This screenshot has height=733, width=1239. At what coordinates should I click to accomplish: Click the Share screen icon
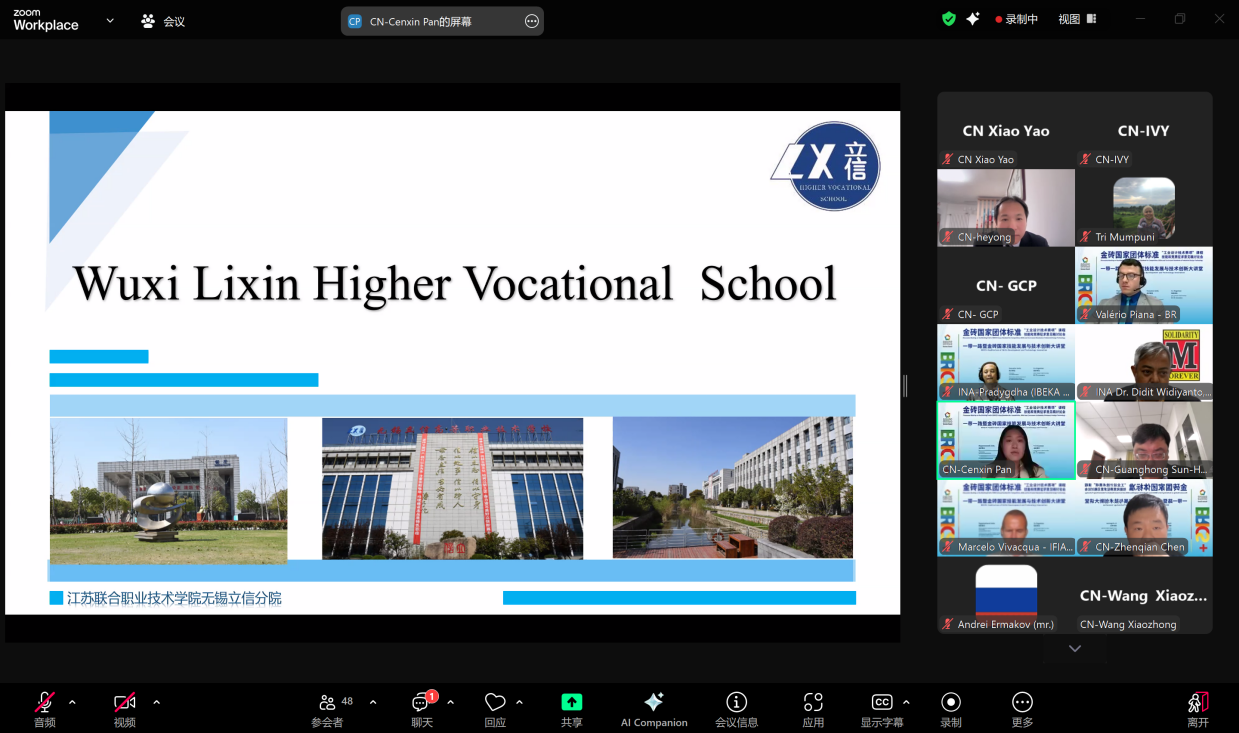571,708
